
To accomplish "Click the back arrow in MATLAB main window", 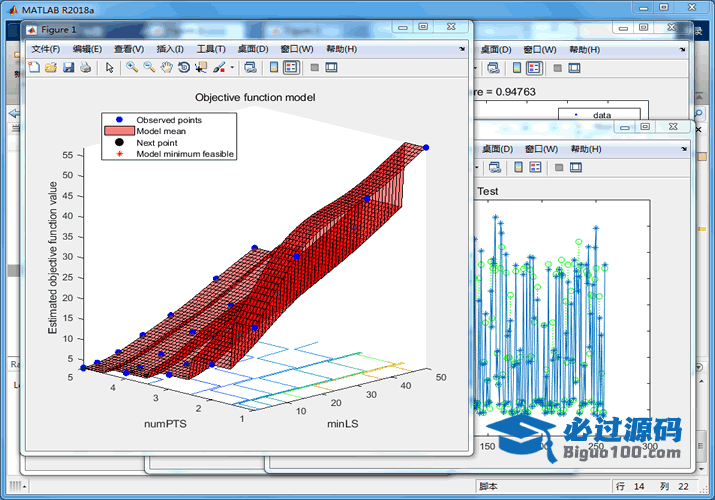I will coord(14,113).
